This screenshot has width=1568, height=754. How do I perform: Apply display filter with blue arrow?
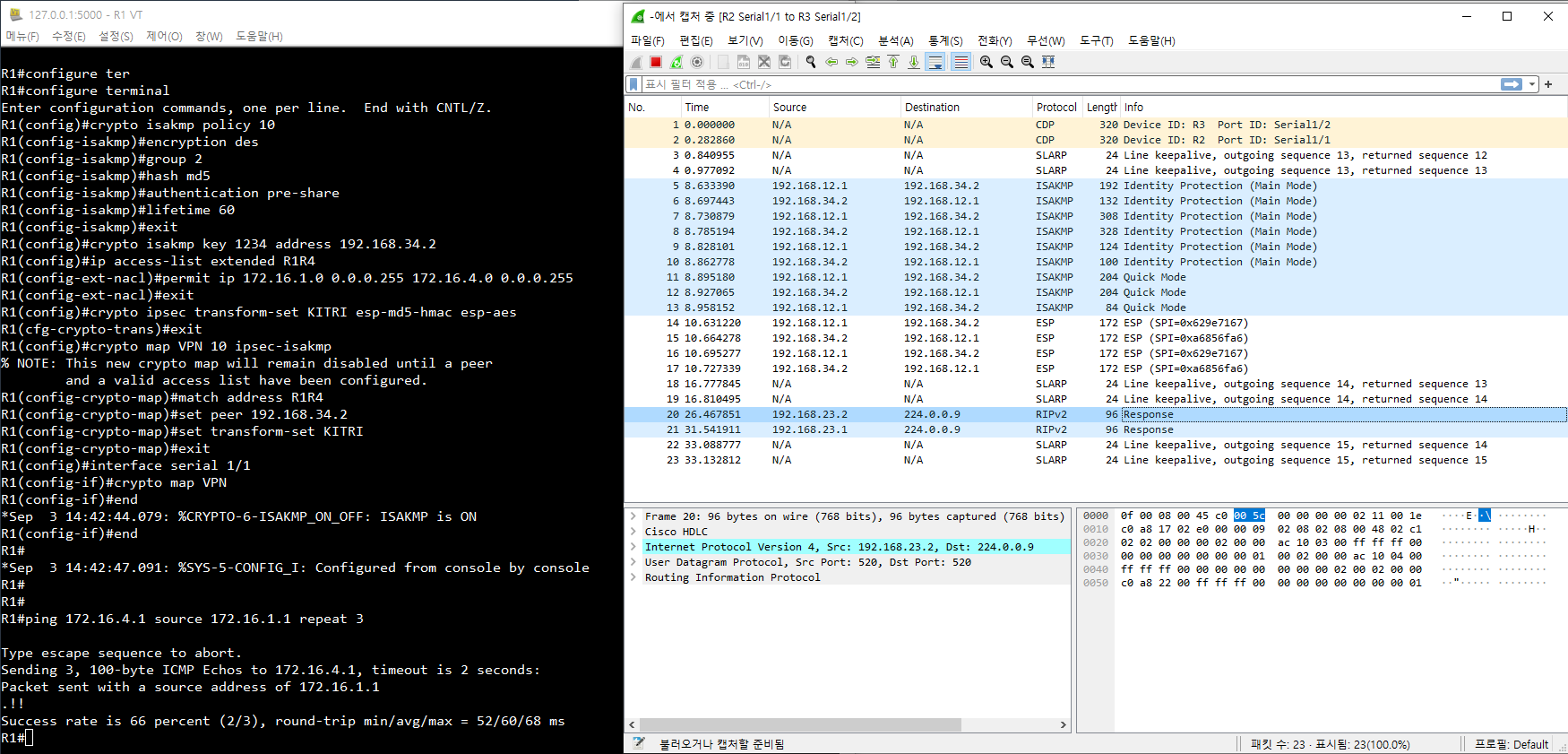(1512, 84)
